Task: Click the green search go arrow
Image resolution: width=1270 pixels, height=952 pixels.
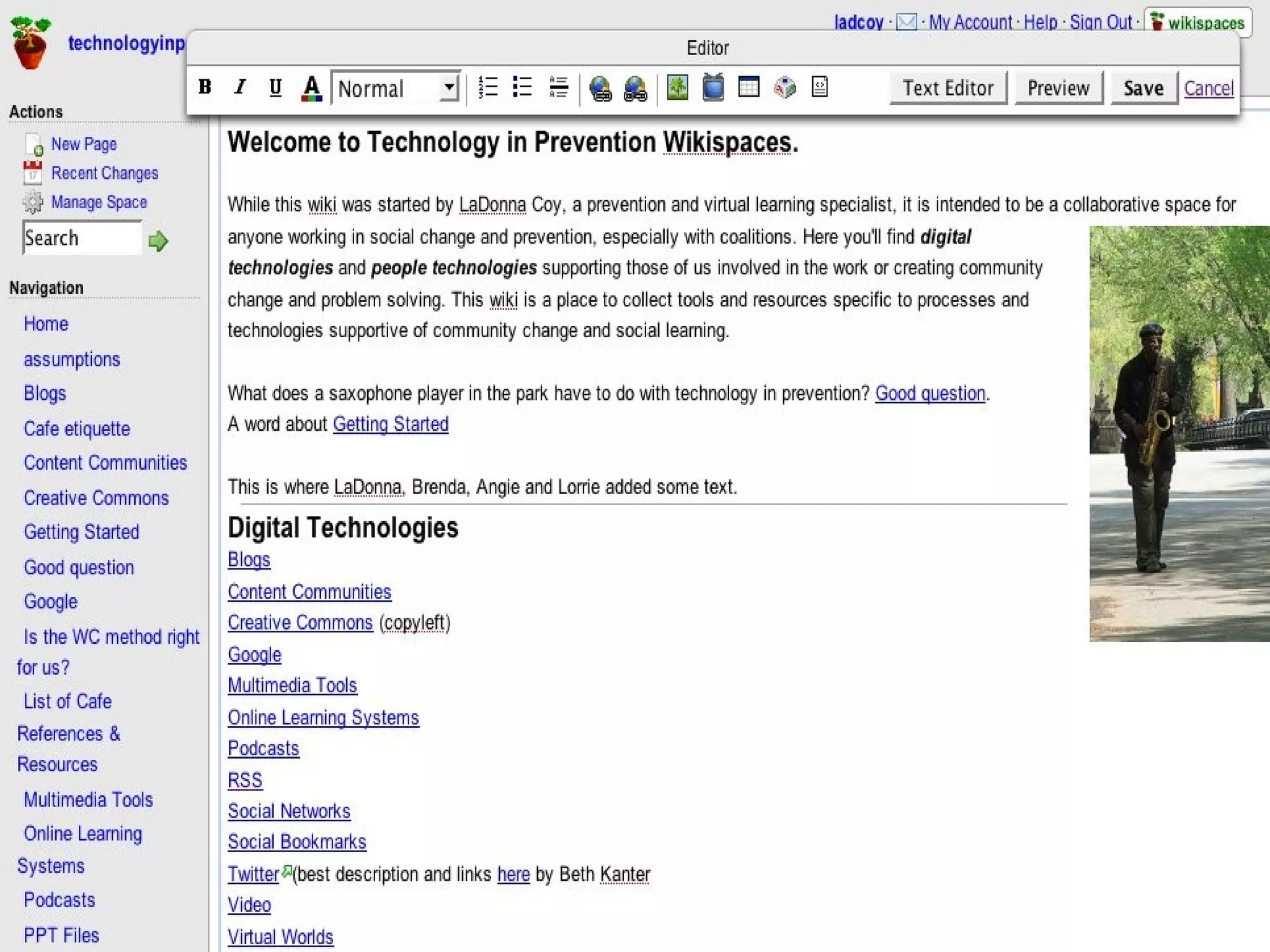Action: point(158,240)
